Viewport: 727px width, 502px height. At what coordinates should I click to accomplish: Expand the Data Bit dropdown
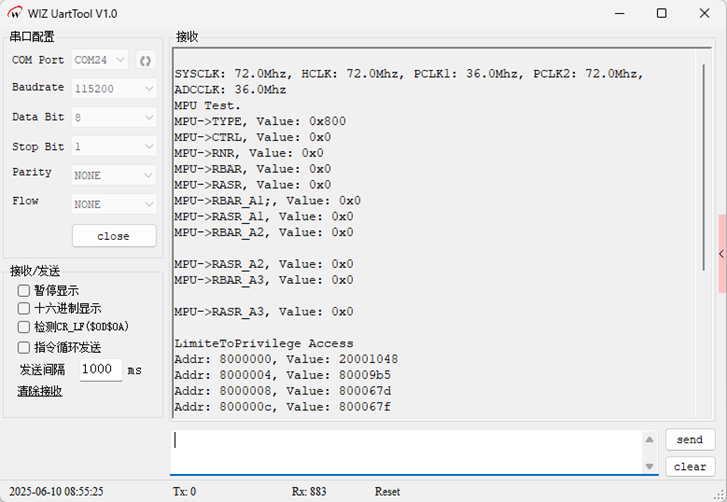click(x=114, y=118)
